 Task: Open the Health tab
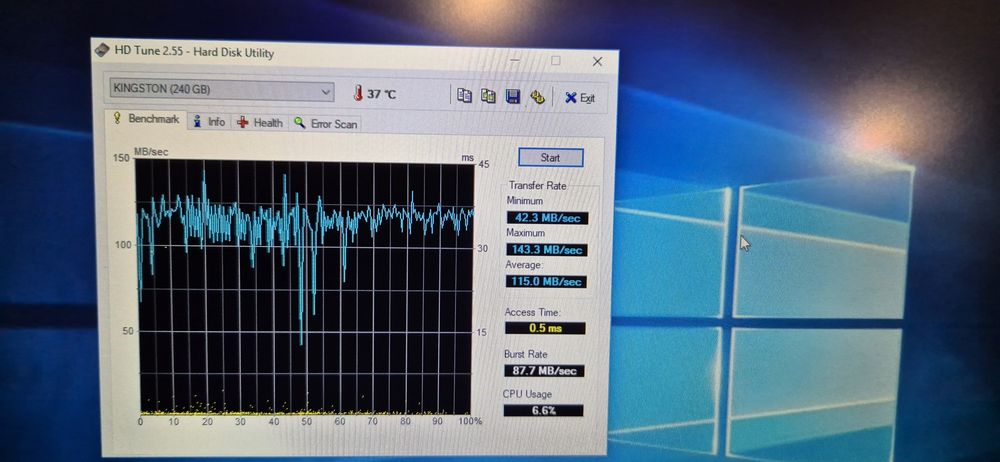[260, 123]
